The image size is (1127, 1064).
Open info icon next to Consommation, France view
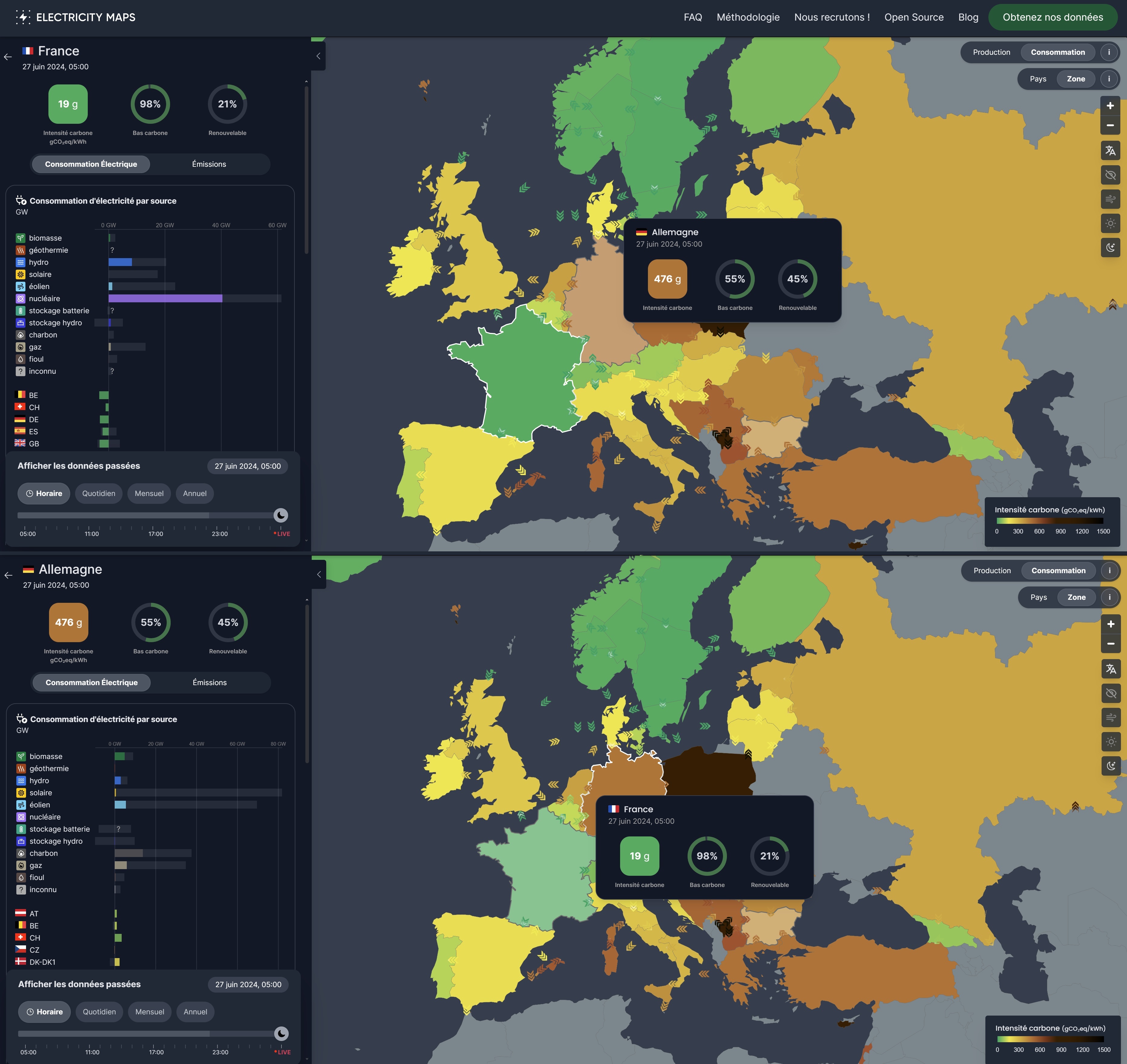(x=1109, y=52)
